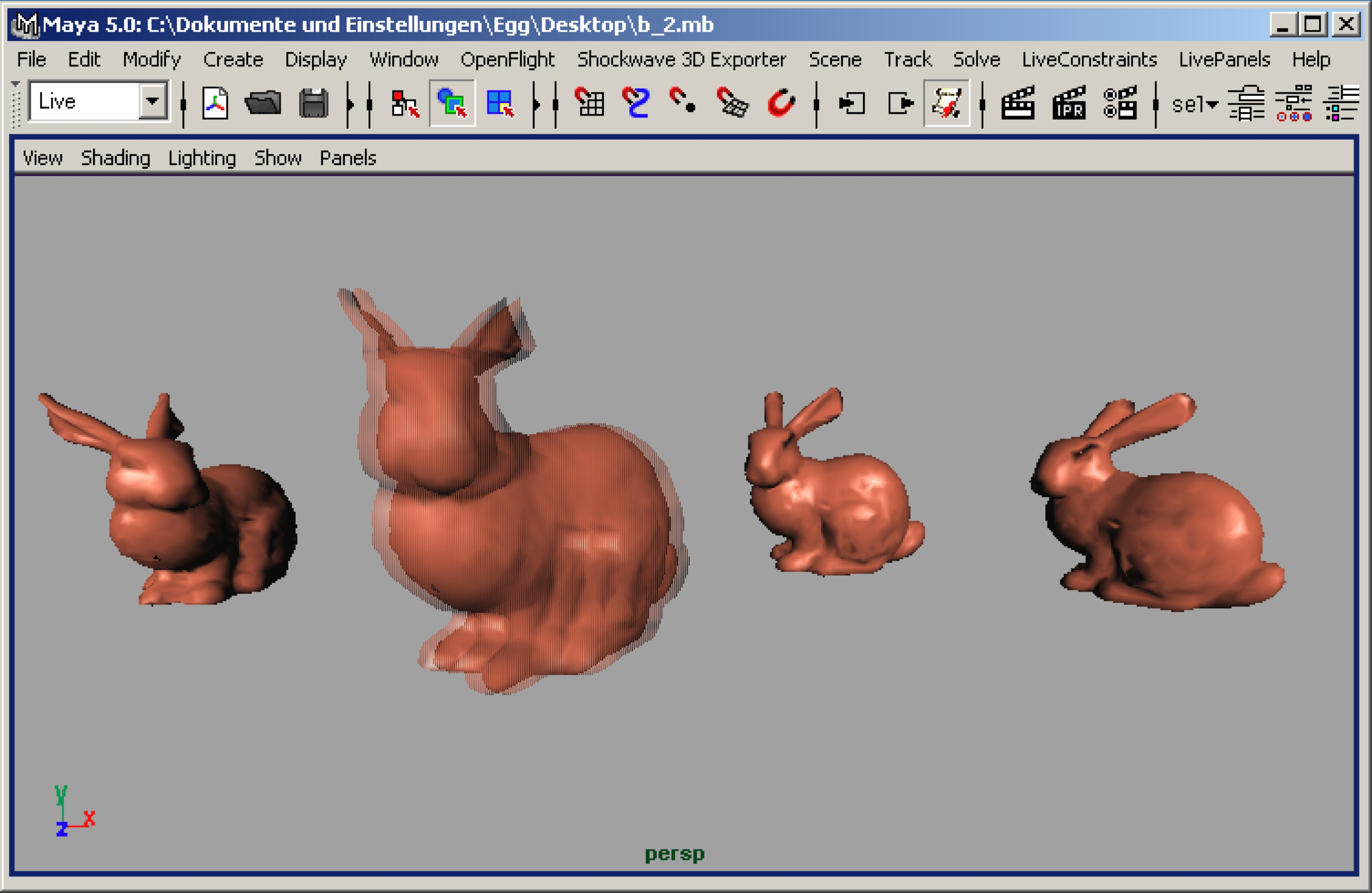The height and width of the screenshot is (893, 1372).
Task: Open the Live menu set dropdown
Action: (152, 102)
